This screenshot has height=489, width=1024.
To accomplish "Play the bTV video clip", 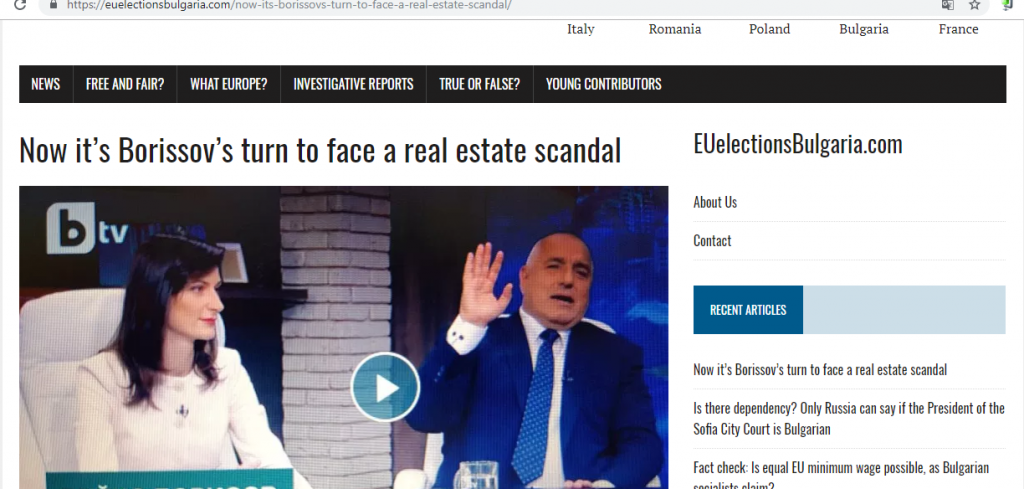I will click(385, 387).
